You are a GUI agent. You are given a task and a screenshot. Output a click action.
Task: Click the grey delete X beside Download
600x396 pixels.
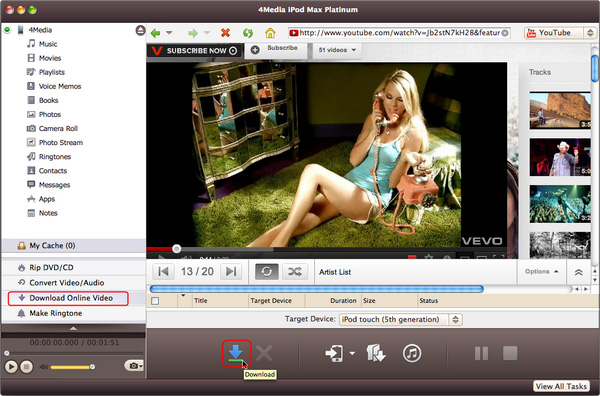(264, 353)
